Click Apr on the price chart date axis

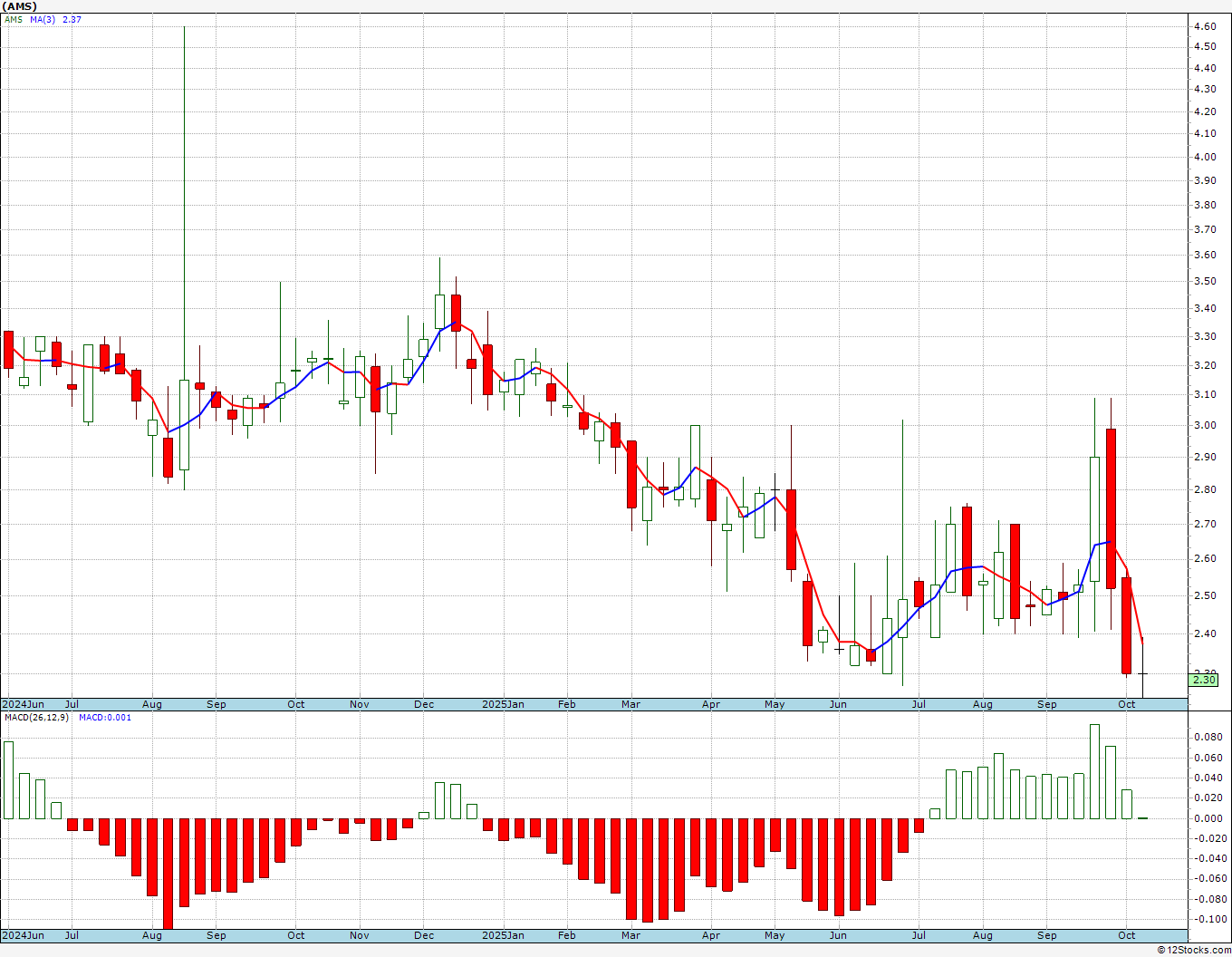point(711,704)
